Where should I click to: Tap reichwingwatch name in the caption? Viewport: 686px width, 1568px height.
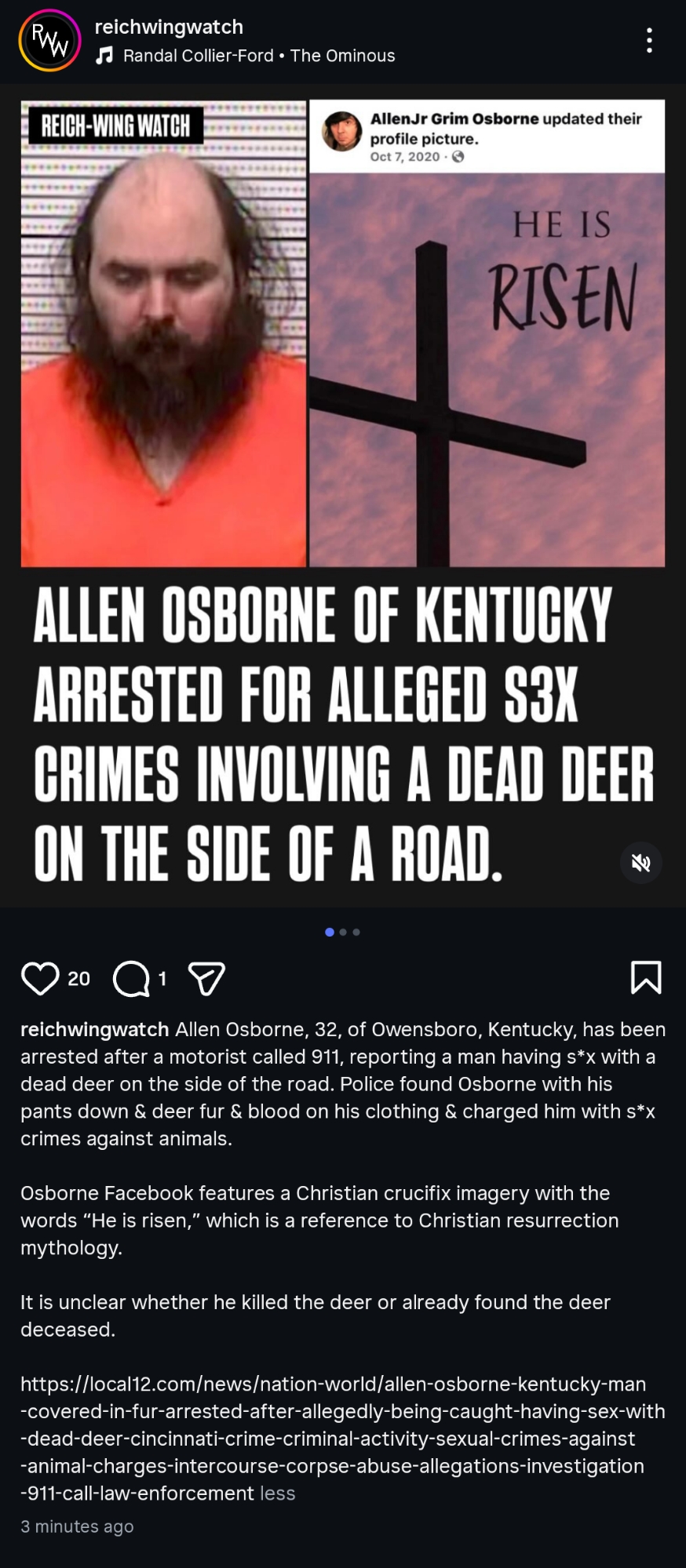click(x=95, y=1029)
